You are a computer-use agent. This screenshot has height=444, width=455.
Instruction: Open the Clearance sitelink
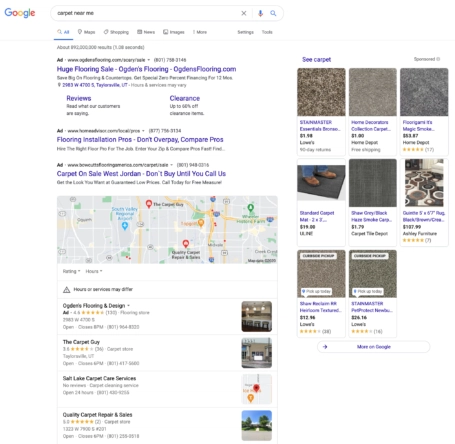click(x=185, y=98)
